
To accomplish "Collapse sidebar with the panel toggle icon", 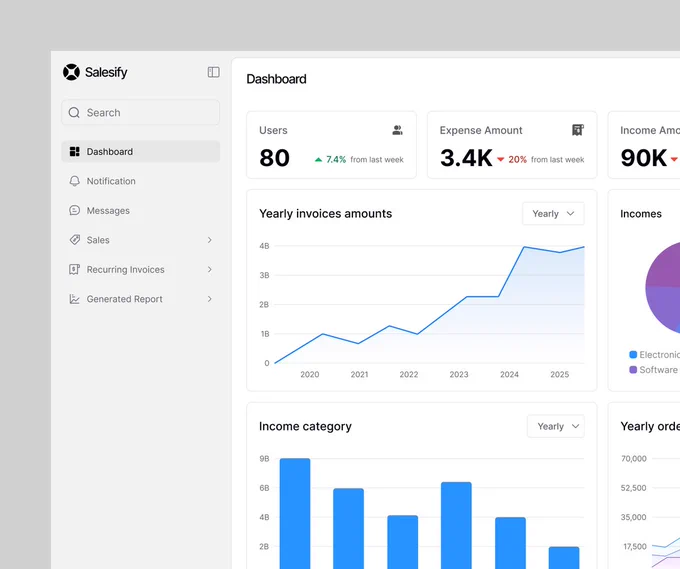I will tap(213, 72).
